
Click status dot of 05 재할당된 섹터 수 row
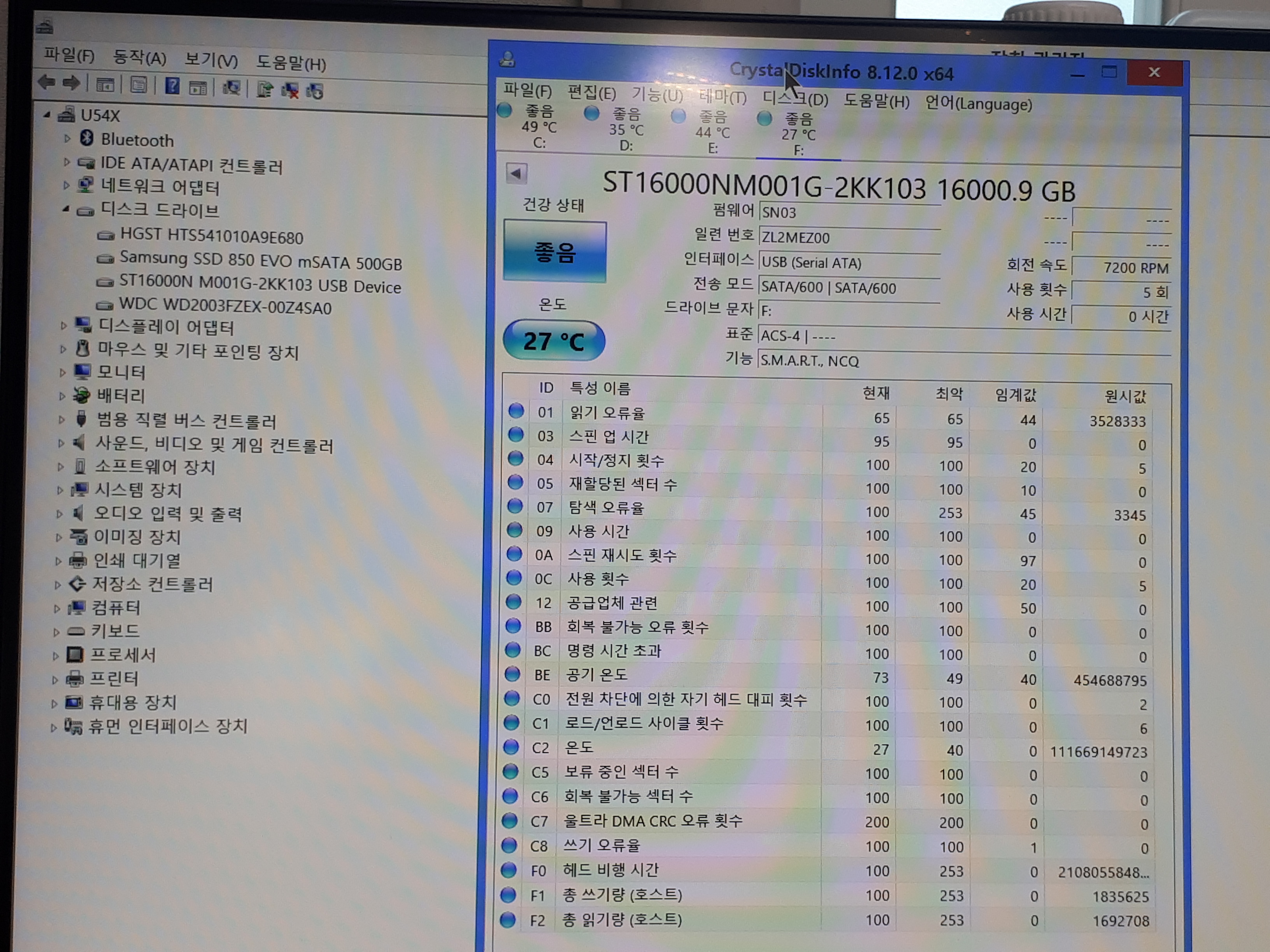pos(515,482)
